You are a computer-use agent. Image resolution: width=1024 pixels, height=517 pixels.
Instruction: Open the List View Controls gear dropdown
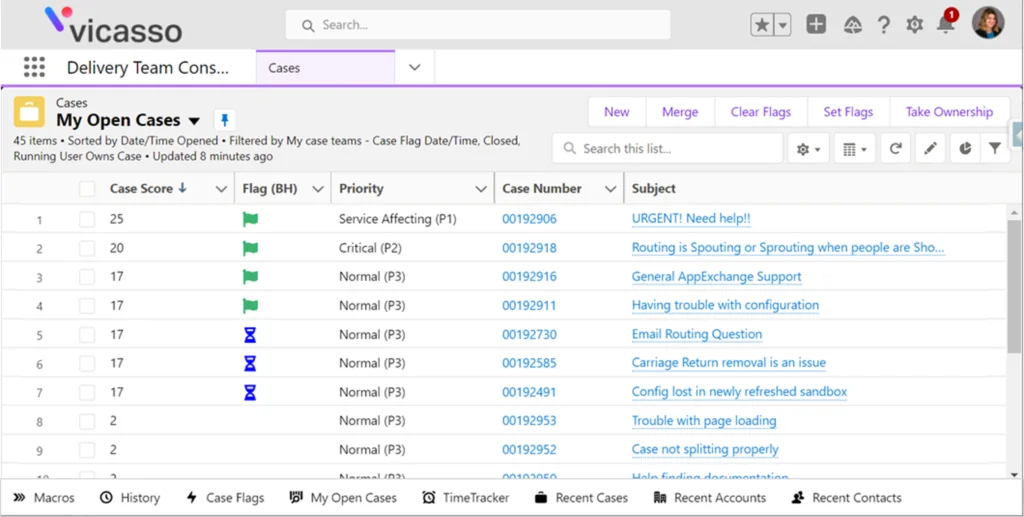pyautogui.click(x=809, y=149)
